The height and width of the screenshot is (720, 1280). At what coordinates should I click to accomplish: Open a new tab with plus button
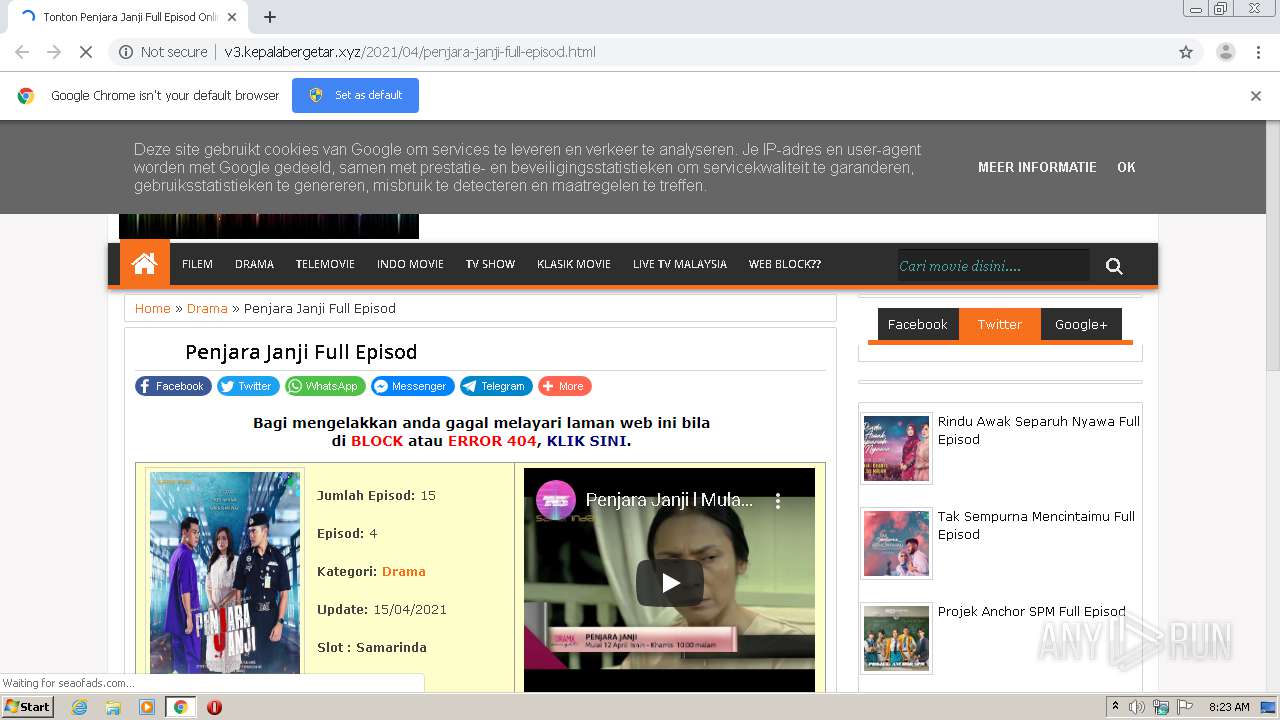pos(269,17)
